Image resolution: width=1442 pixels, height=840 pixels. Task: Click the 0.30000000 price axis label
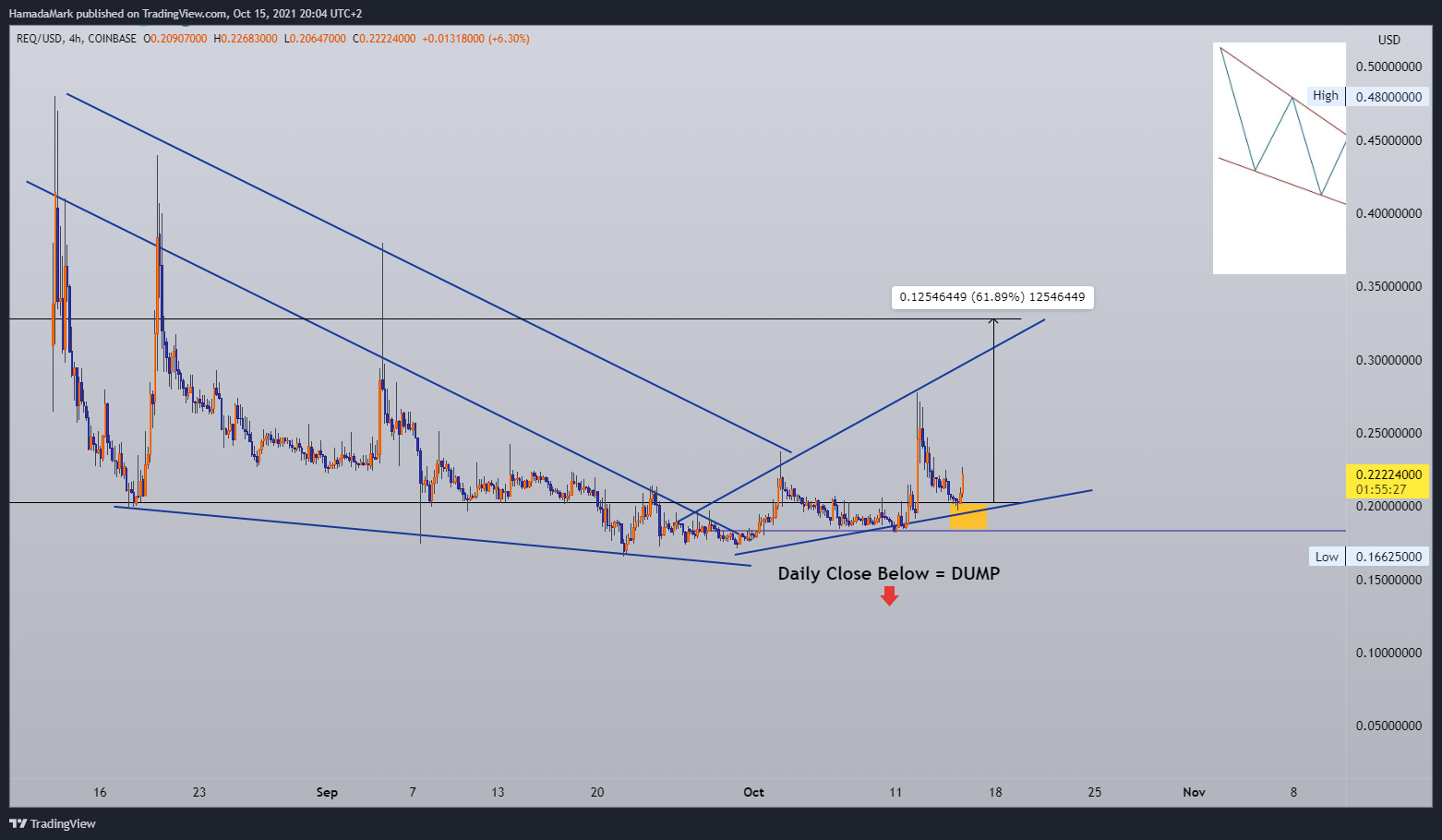click(x=1388, y=360)
